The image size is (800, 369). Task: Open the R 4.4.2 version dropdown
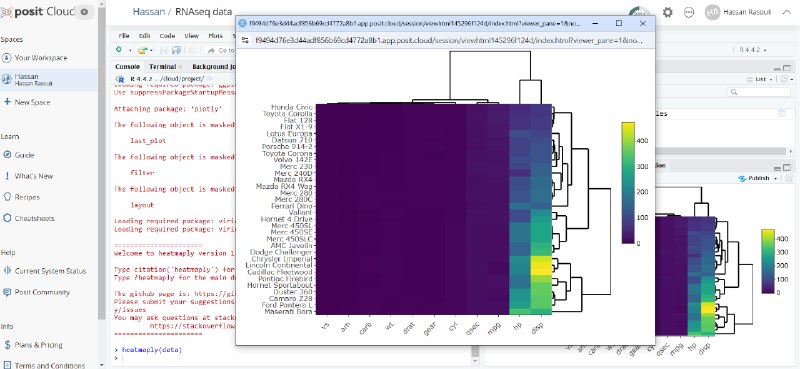752,50
